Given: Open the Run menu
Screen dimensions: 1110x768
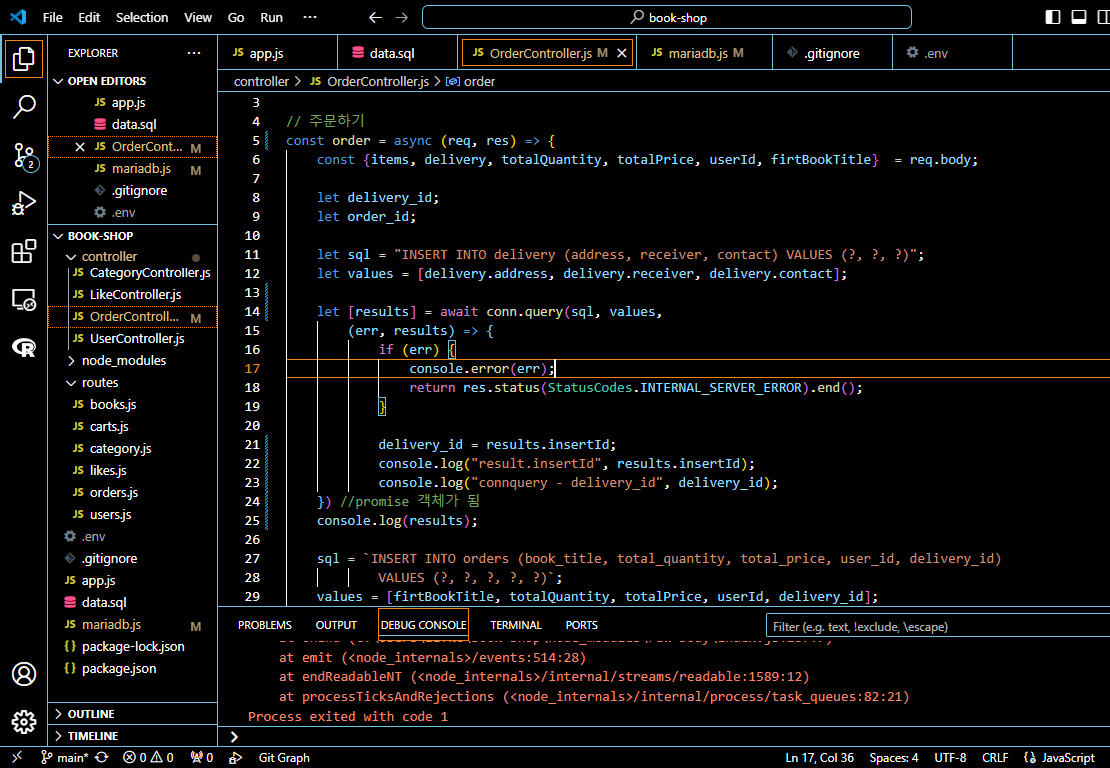Looking at the screenshot, I should pyautogui.click(x=271, y=18).
